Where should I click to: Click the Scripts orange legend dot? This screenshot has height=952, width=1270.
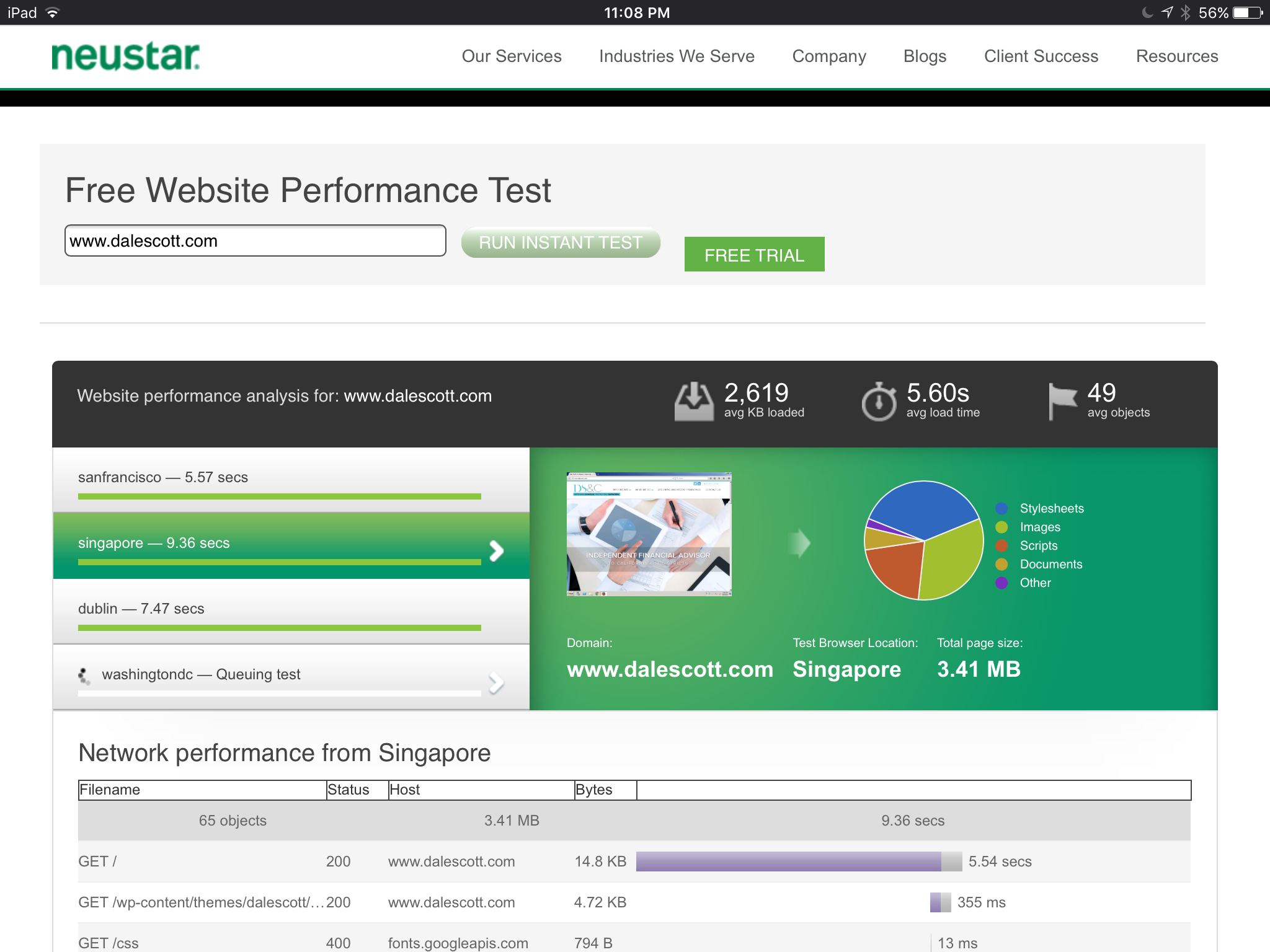[x=1001, y=546]
